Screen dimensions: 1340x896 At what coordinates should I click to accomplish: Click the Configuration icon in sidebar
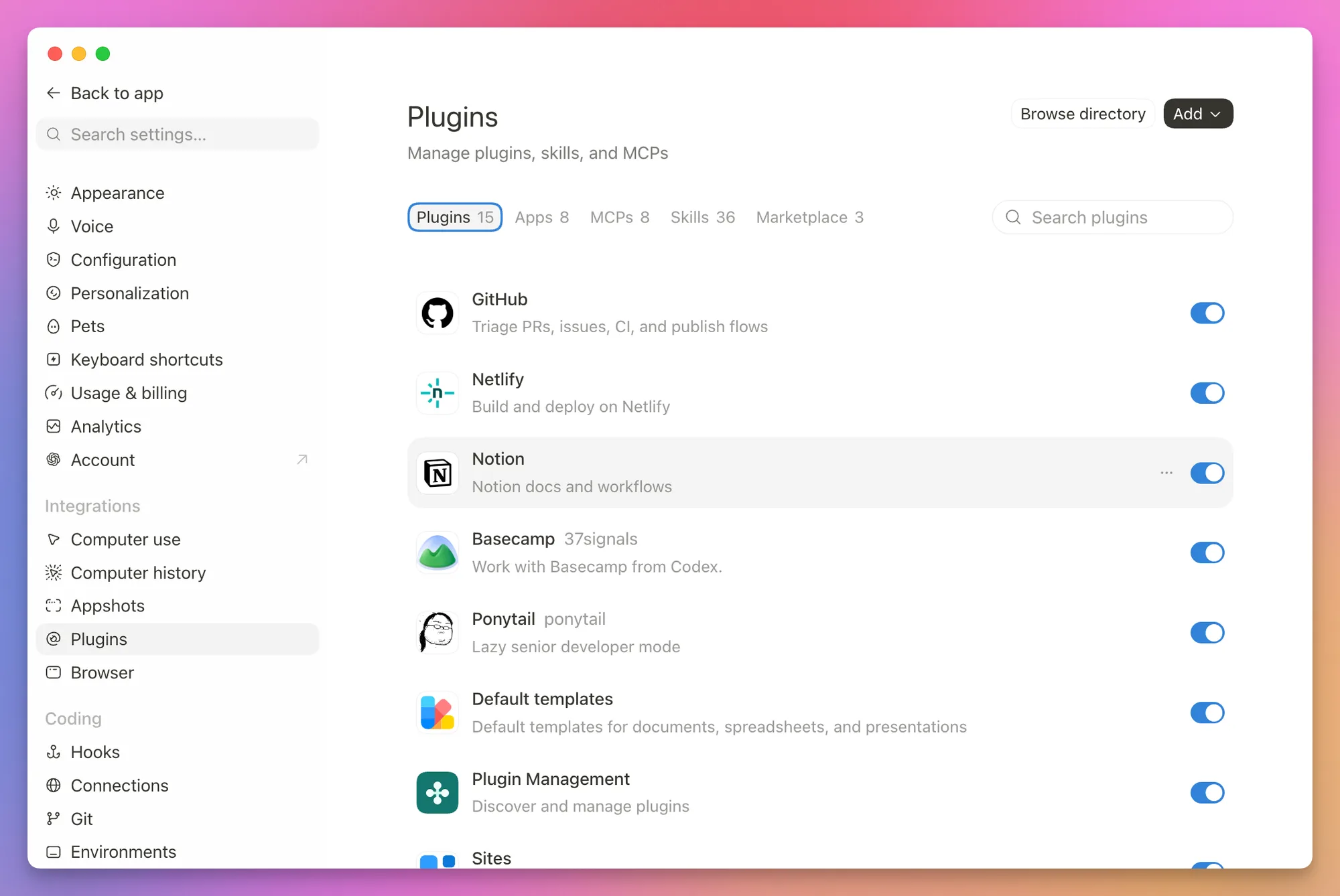[x=54, y=260]
